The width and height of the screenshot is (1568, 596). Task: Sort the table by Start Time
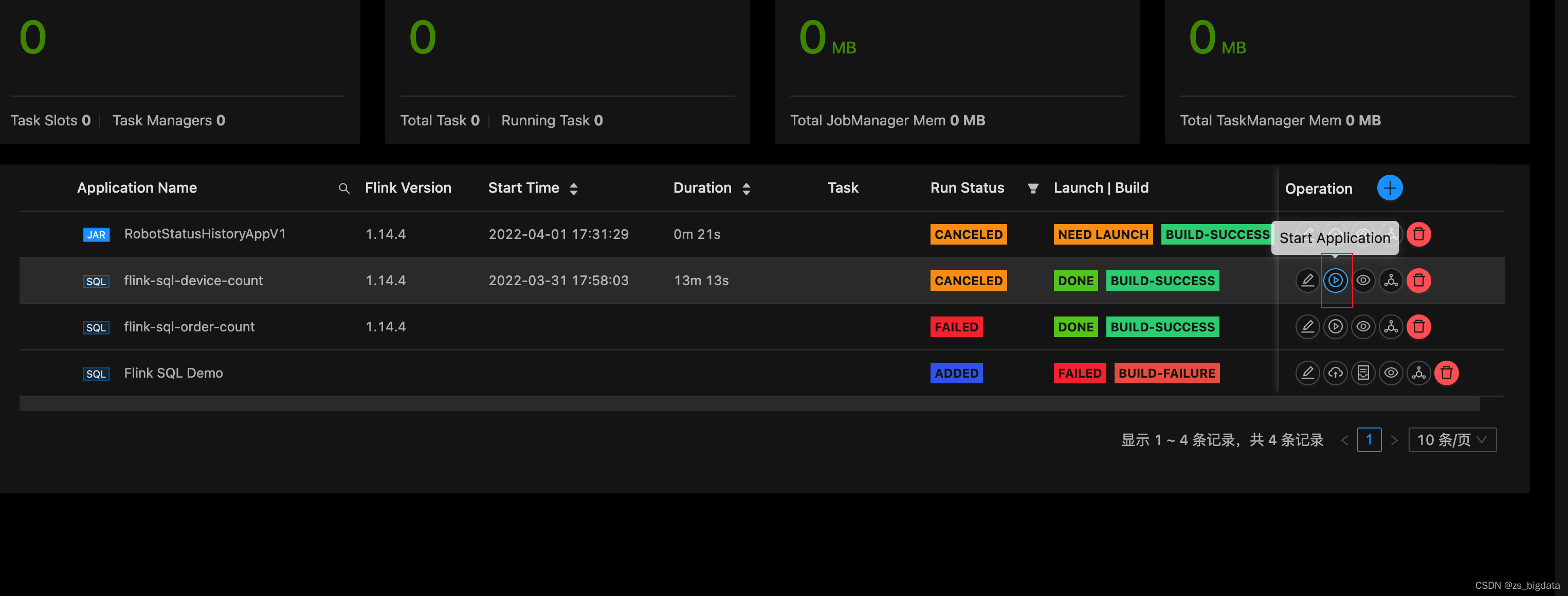point(573,189)
